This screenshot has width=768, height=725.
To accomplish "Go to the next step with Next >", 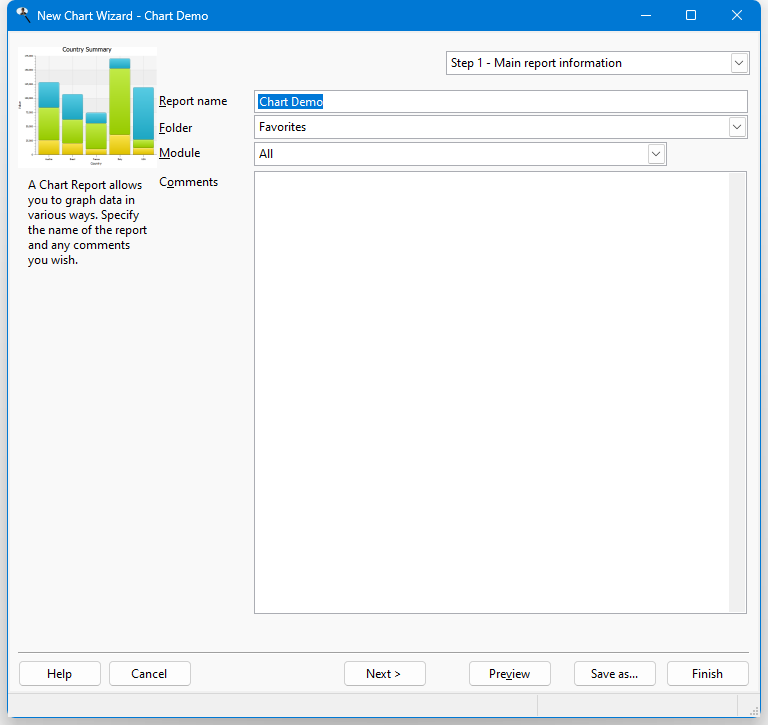I will [384, 674].
